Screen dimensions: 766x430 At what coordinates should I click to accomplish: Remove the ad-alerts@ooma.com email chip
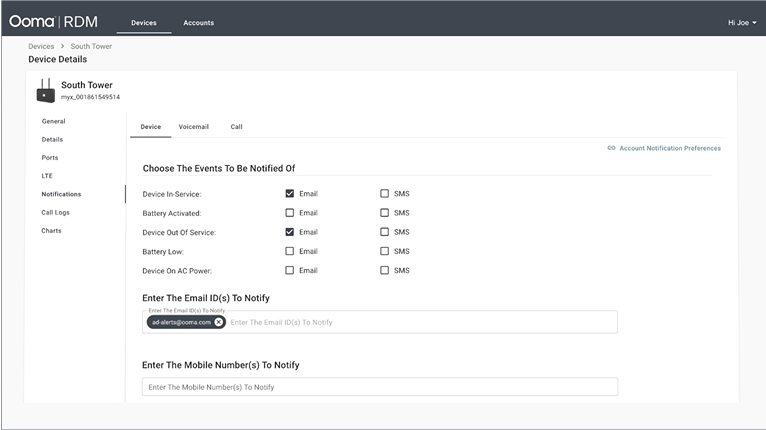click(219, 322)
